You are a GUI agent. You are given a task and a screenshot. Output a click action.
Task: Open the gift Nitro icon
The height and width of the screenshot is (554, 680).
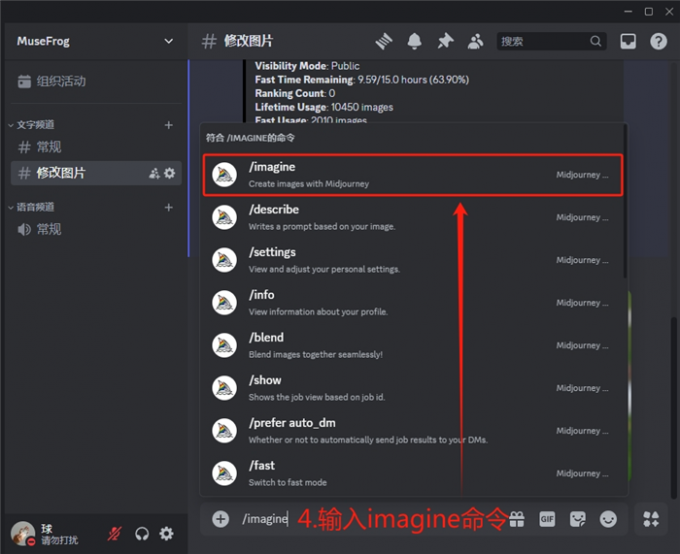point(517,519)
